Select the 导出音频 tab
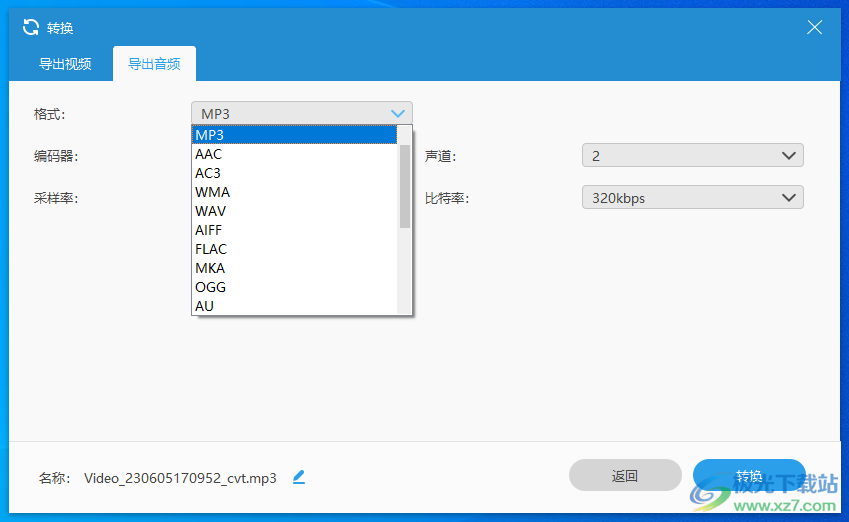 154,64
